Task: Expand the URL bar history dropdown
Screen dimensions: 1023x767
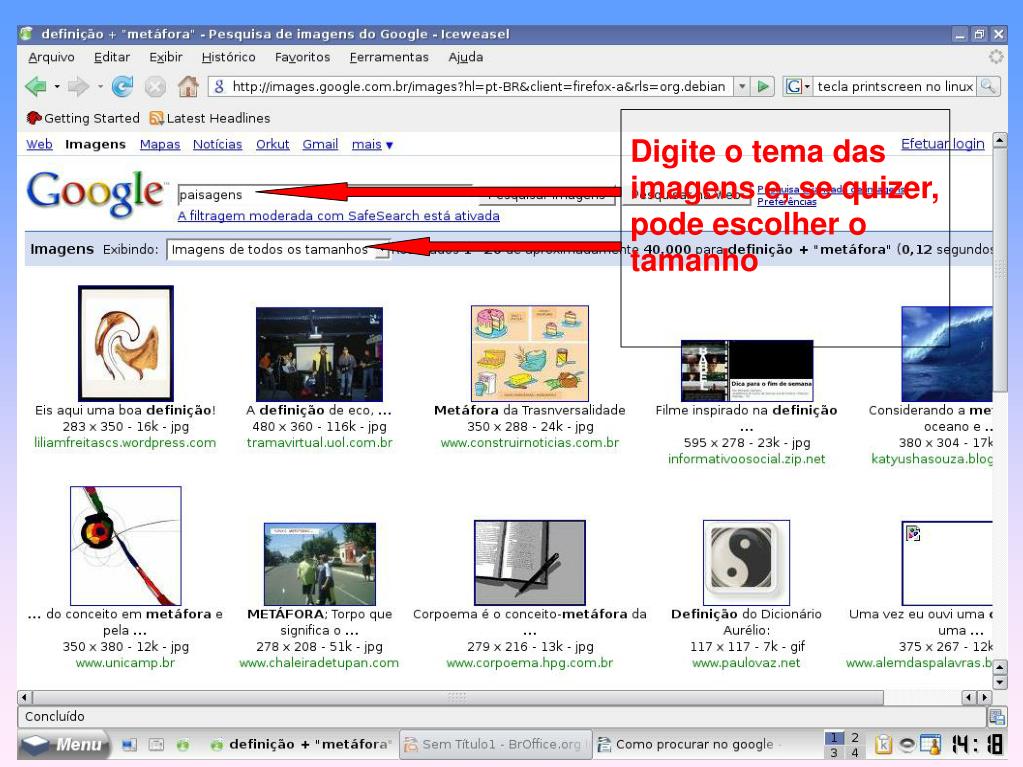Action: [741, 86]
